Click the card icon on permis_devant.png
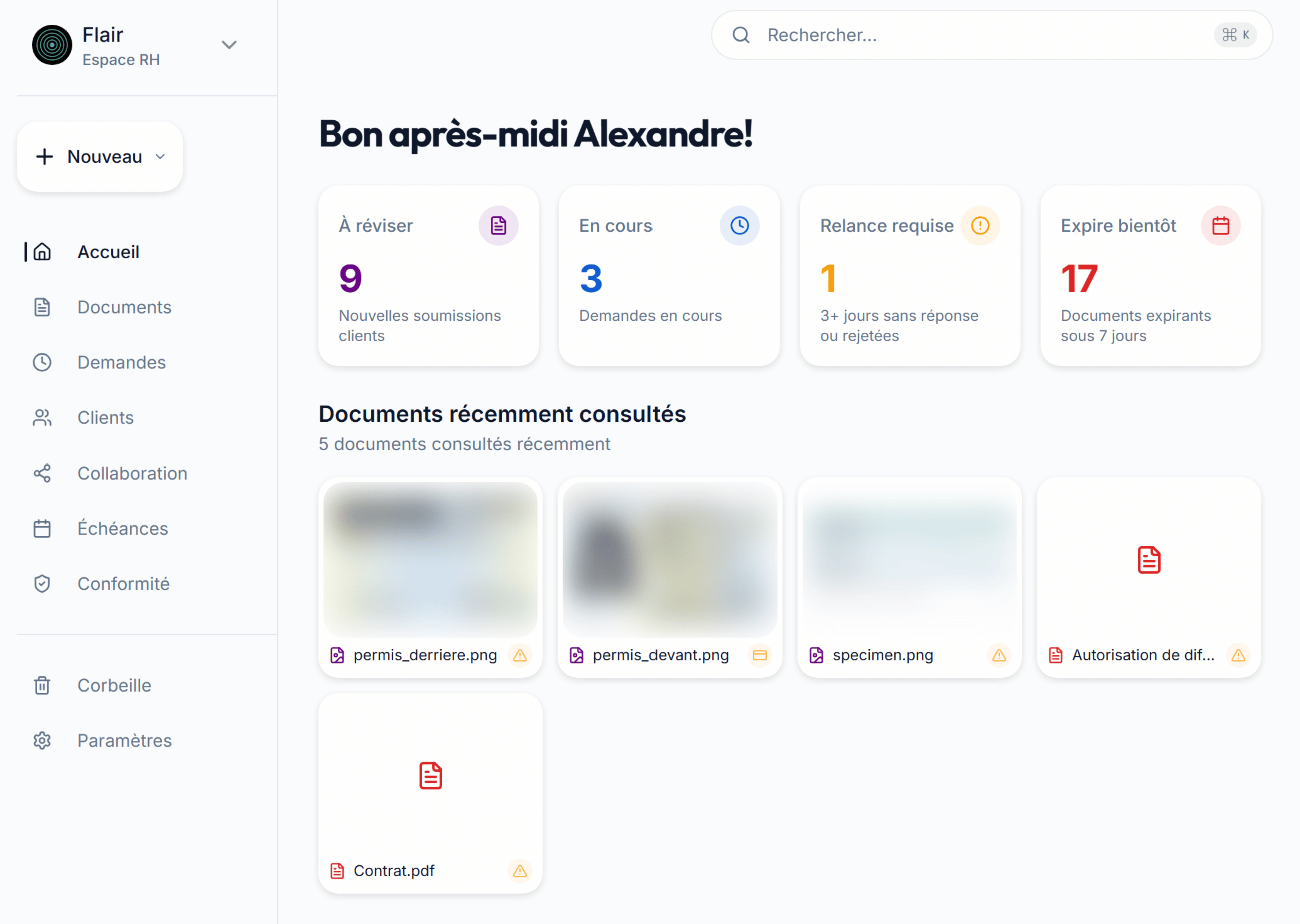This screenshot has width=1300, height=924. click(x=759, y=655)
